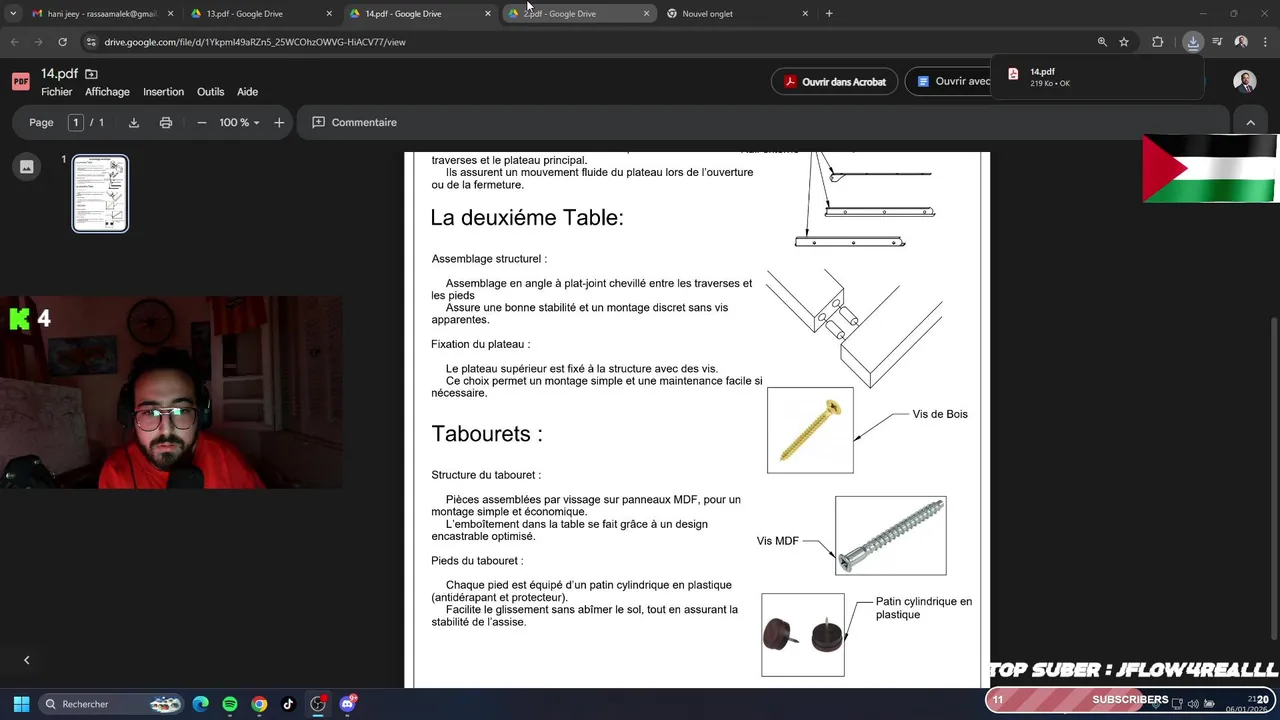Click Ouvrir dans Acrobat button
The width and height of the screenshot is (1280, 720).
835,82
